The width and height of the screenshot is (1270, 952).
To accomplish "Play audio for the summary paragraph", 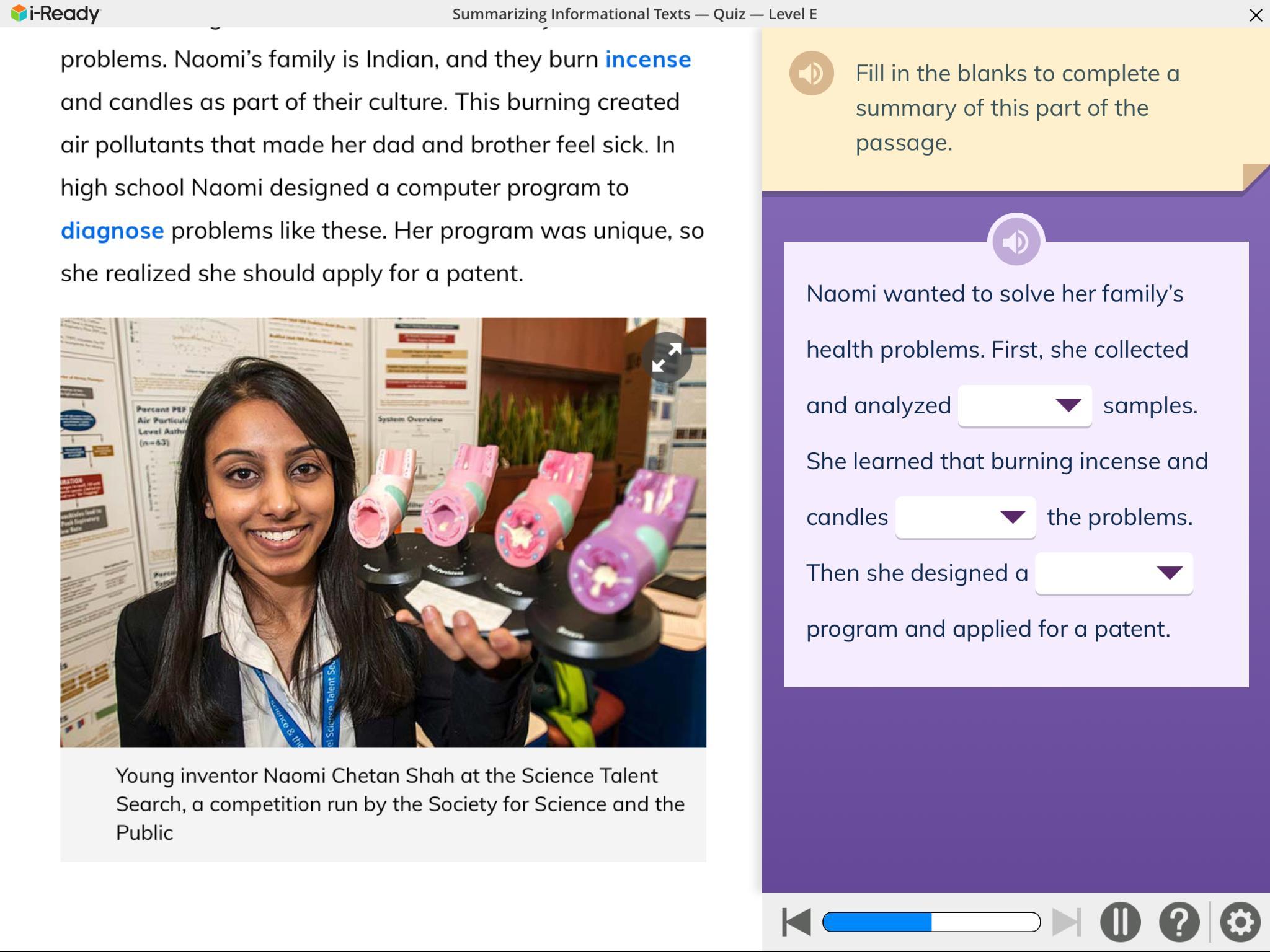I will coord(1016,242).
